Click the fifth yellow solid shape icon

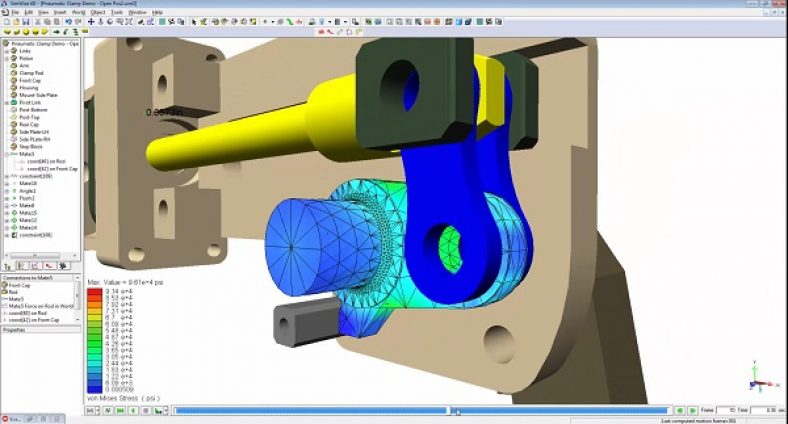pos(45,32)
